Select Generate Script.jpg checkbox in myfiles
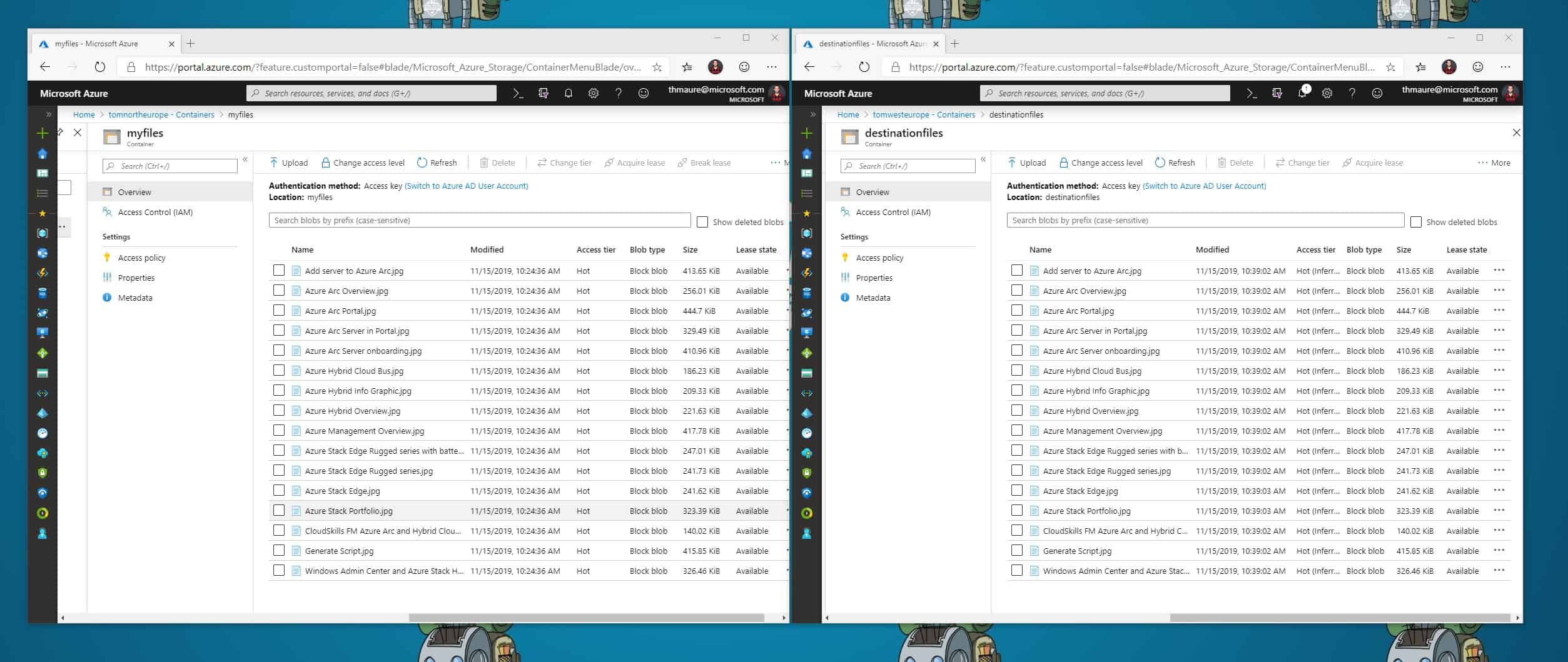The width and height of the screenshot is (1568, 662). [279, 550]
